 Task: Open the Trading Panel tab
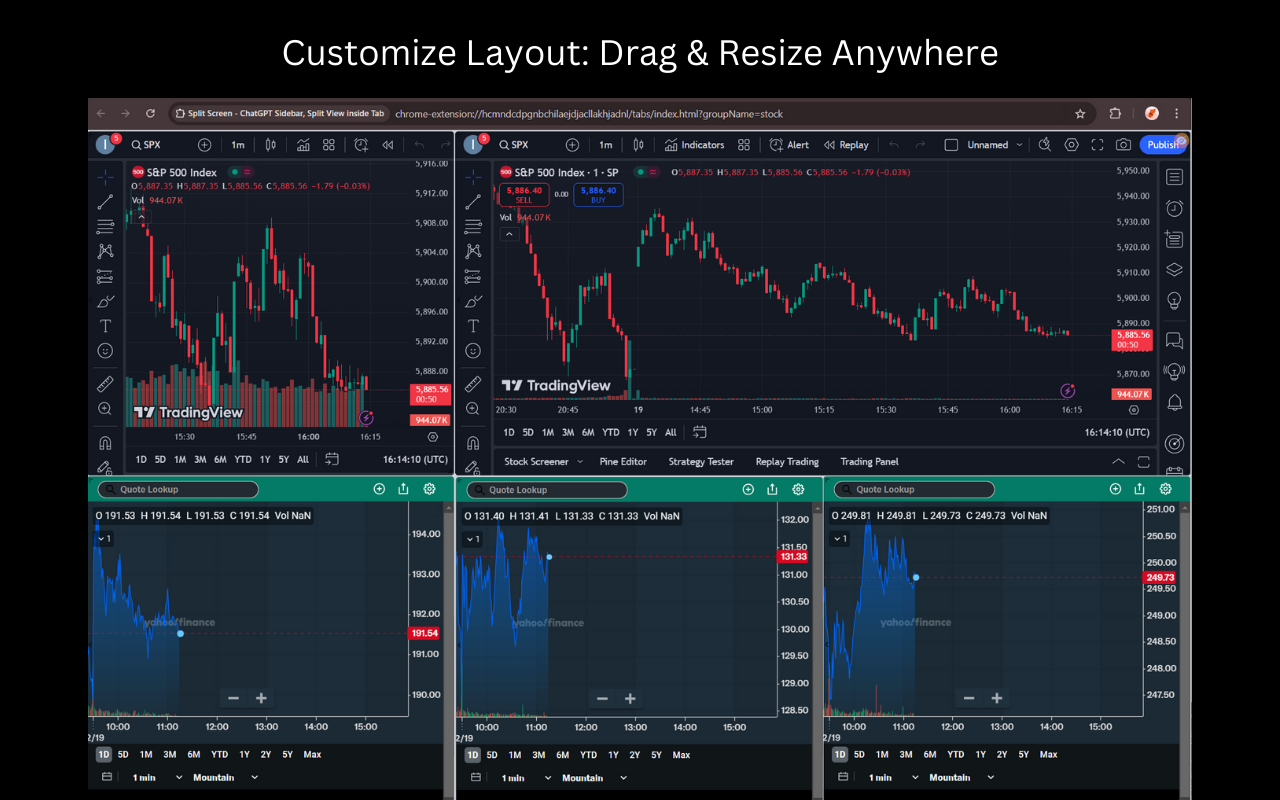point(869,462)
